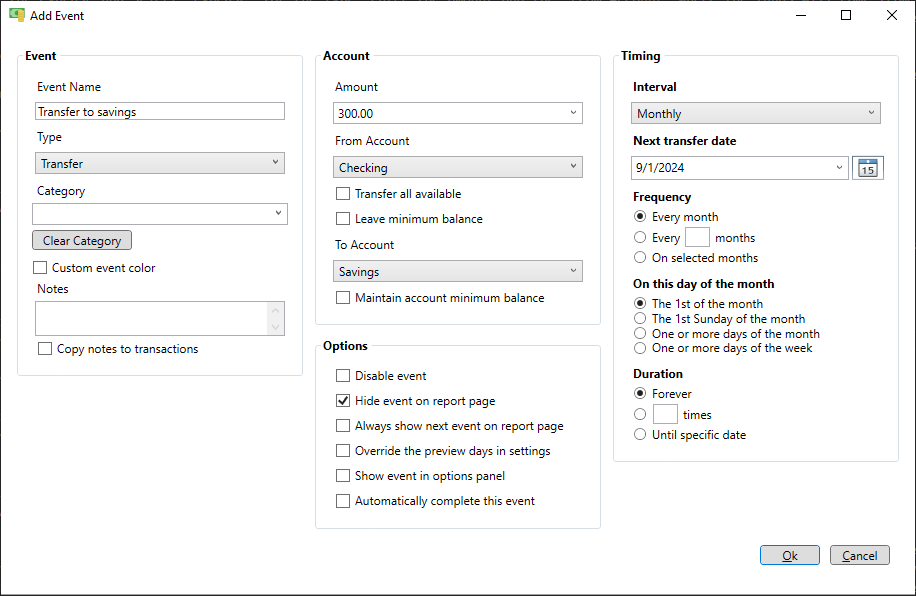Image resolution: width=916 pixels, height=596 pixels.
Task: Check Copy notes to transactions
Action: point(44,348)
